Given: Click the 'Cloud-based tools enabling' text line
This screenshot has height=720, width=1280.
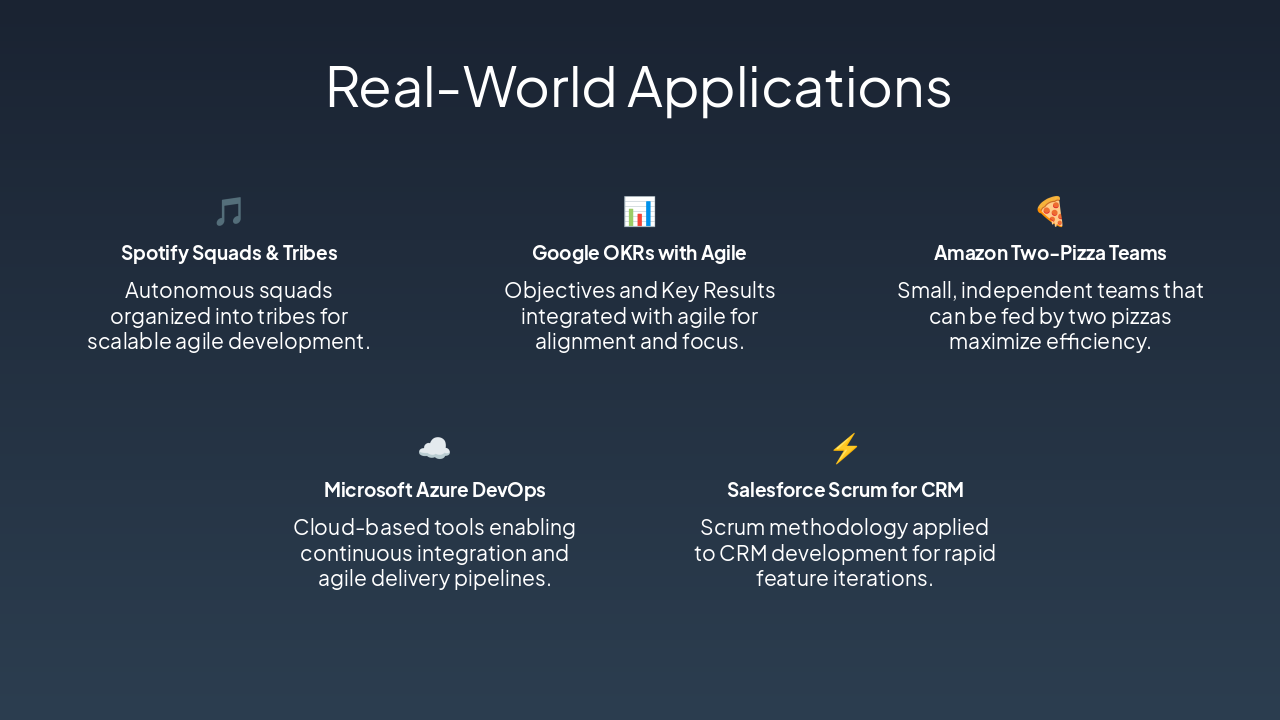Looking at the screenshot, I should tap(434, 527).
